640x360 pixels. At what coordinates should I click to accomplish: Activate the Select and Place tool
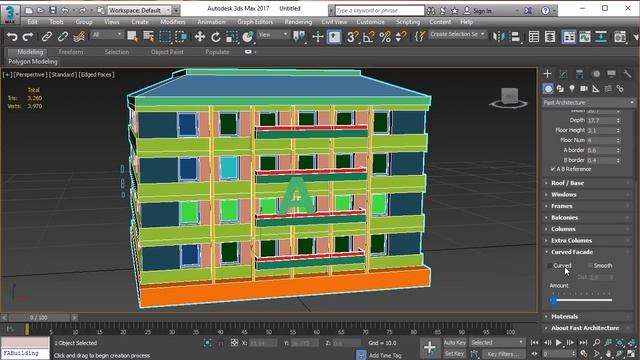click(248, 37)
